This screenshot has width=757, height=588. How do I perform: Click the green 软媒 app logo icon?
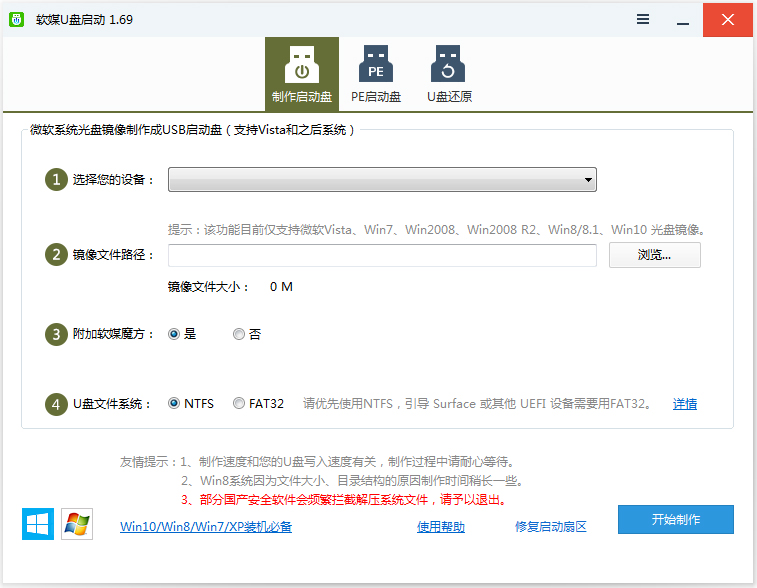point(16,19)
